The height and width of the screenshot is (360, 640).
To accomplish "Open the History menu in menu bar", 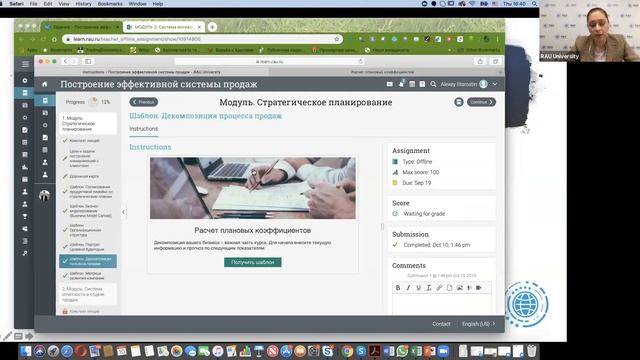I will (x=83, y=4).
